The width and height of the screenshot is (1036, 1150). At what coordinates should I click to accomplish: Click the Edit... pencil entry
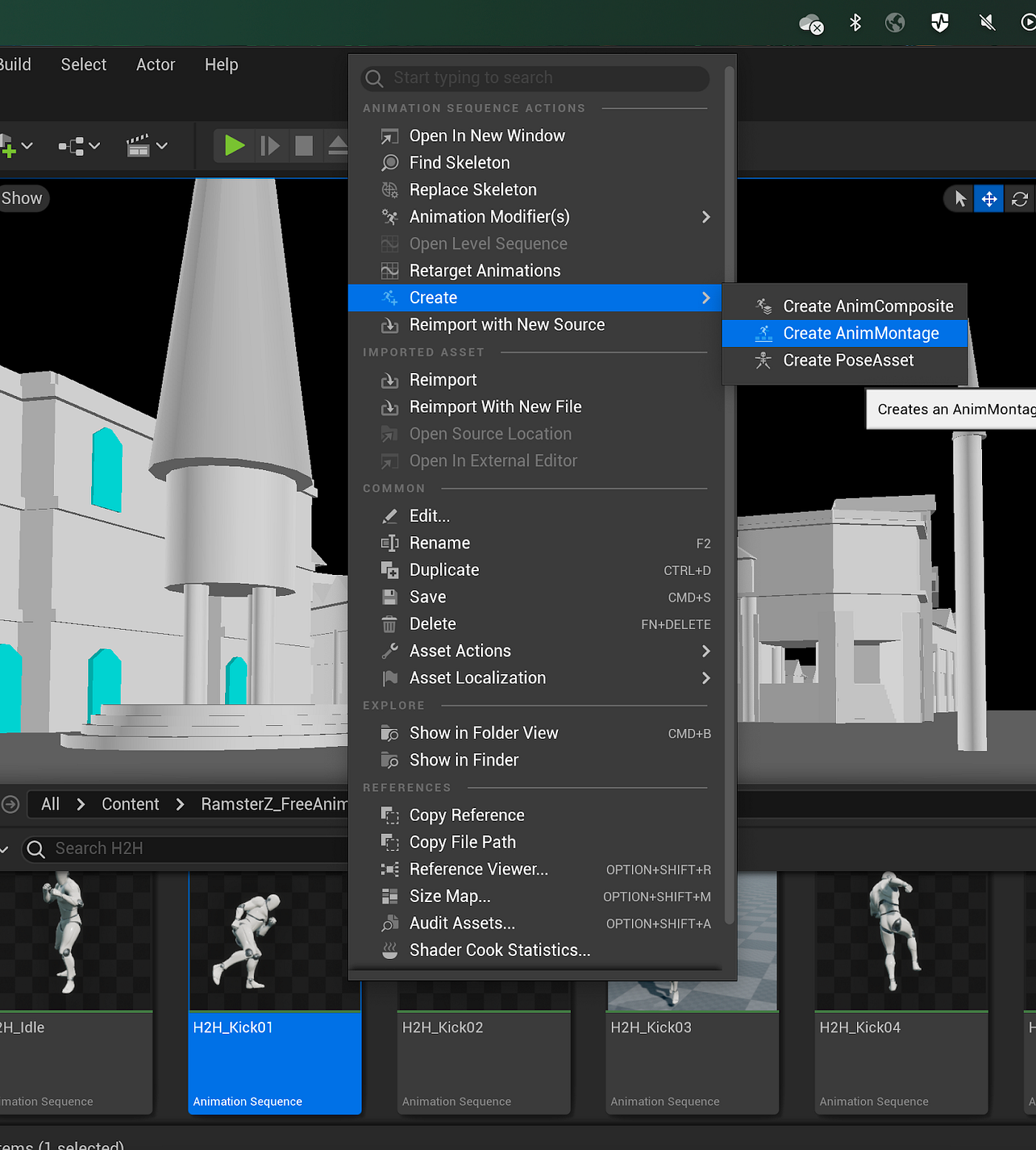point(535,516)
